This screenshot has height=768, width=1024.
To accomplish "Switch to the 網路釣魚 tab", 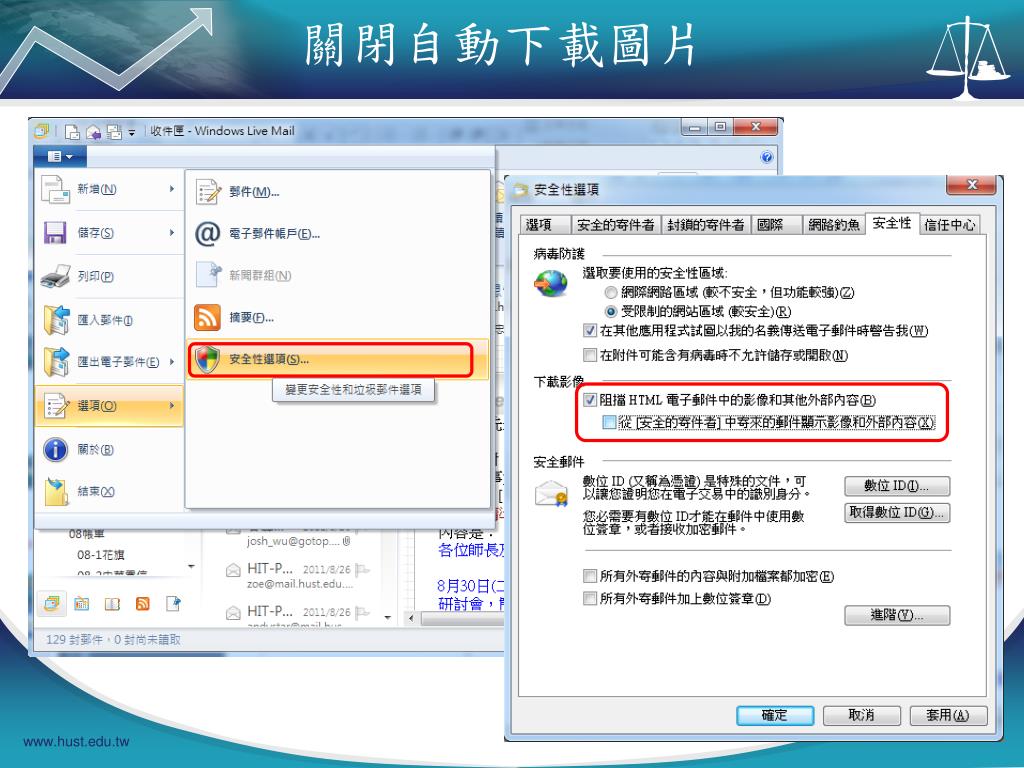I will [x=833, y=225].
